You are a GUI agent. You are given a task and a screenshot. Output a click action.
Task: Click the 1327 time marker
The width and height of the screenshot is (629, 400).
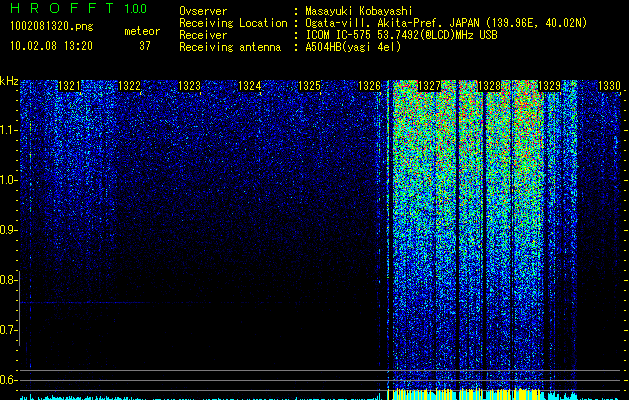[429, 86]
